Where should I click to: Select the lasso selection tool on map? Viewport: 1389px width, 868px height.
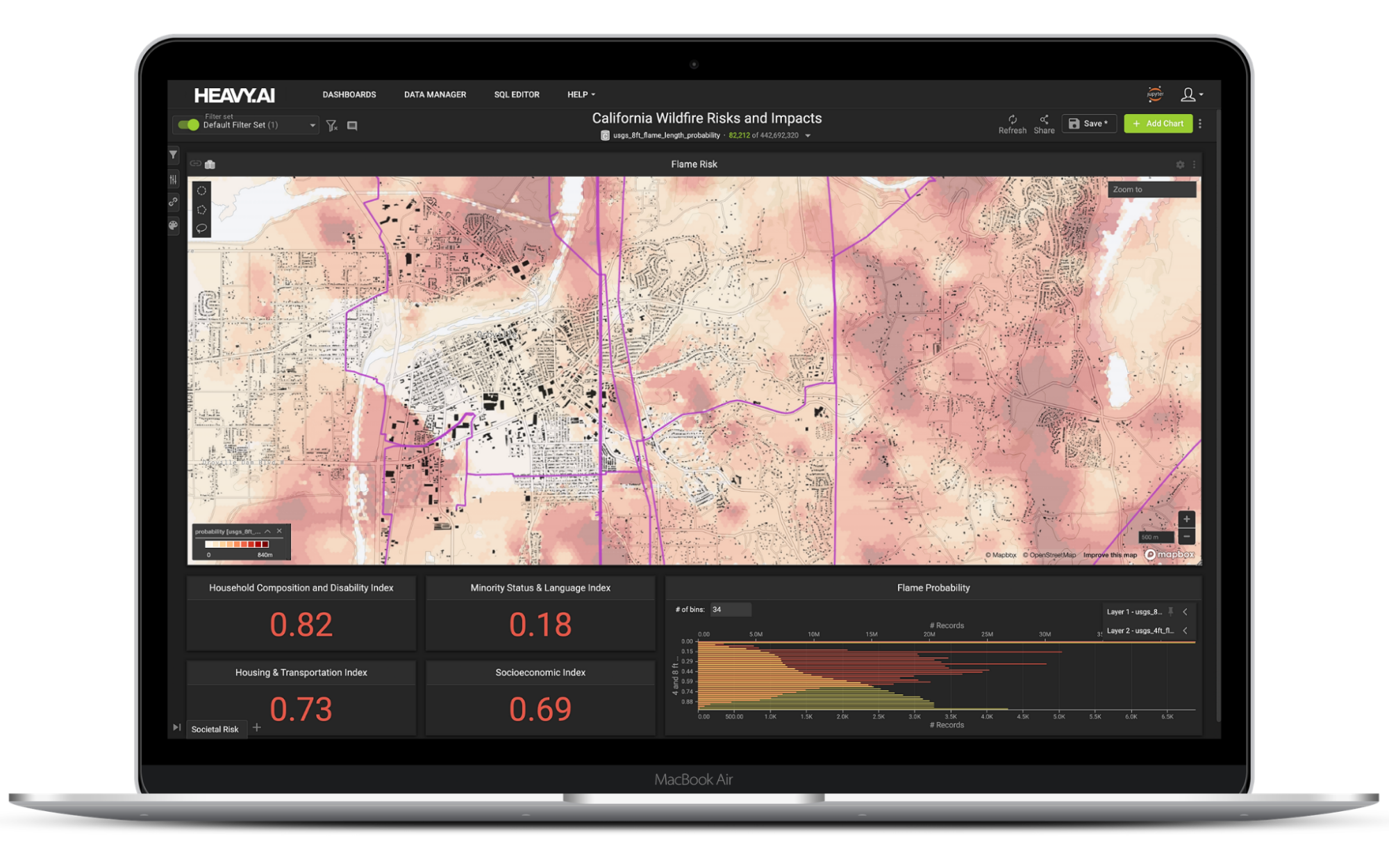pos(201,228)
